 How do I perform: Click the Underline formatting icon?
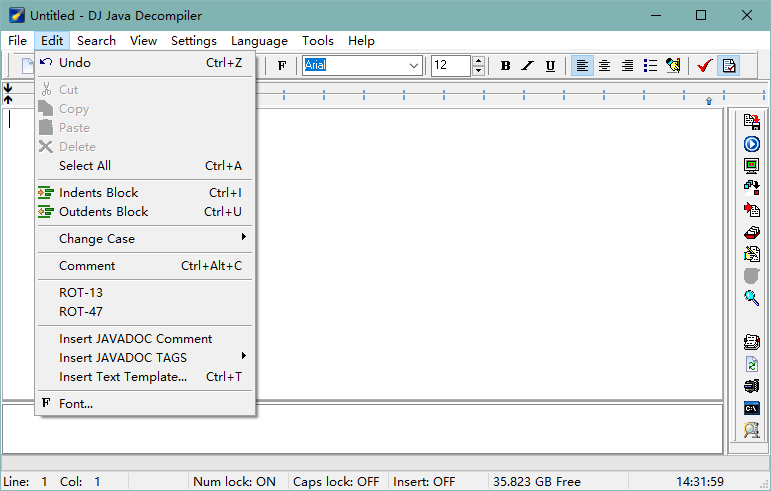(550, 65)
